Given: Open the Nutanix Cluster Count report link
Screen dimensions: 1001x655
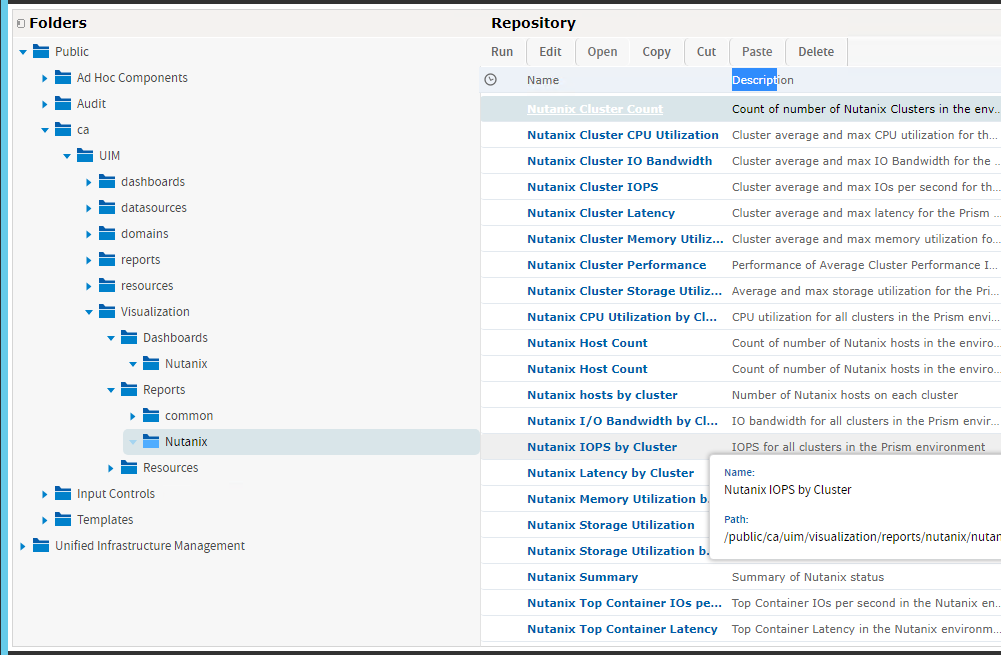Looking at the screenshot, I should coord(594,108).
